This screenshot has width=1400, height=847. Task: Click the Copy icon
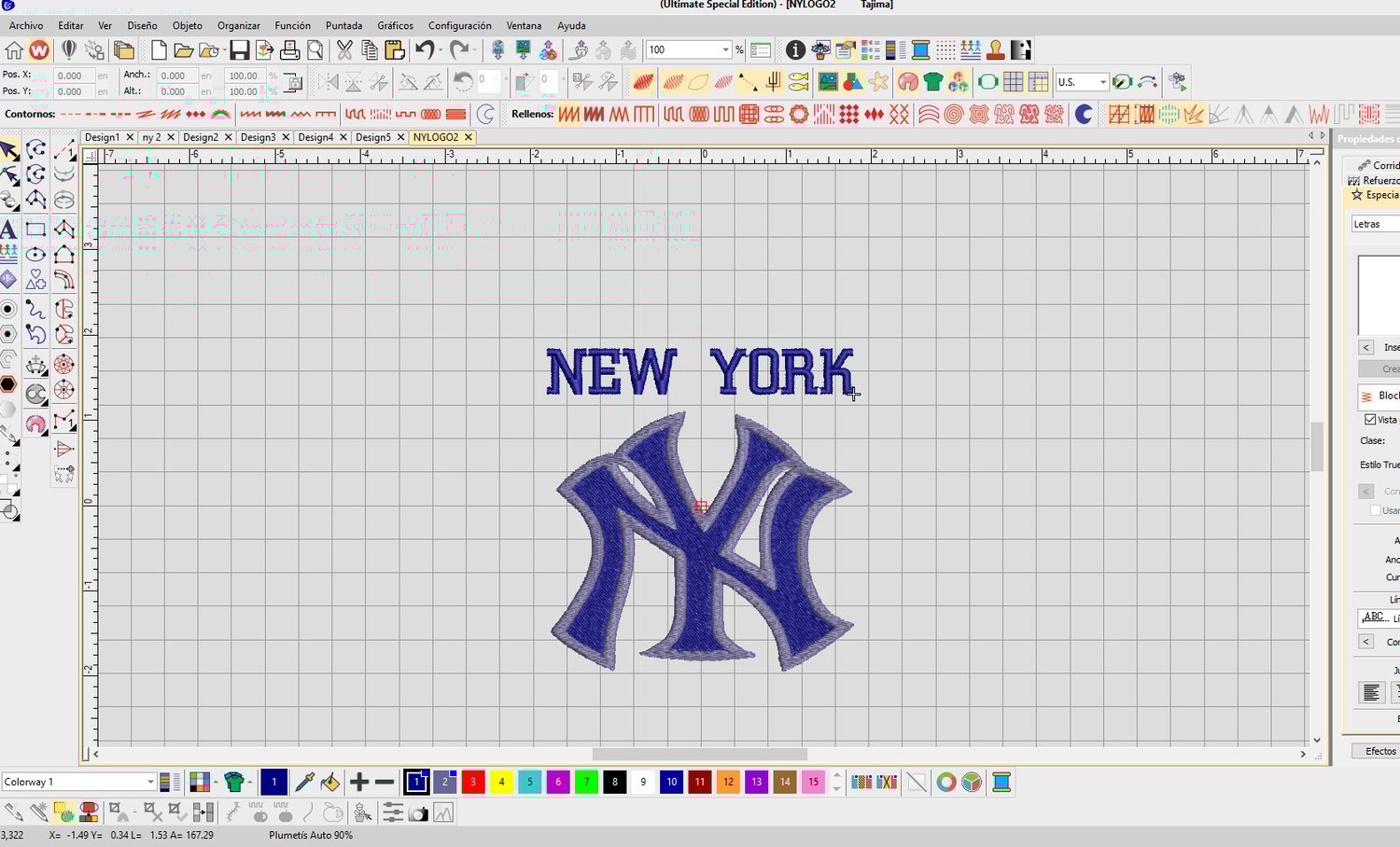pos(370,49)
